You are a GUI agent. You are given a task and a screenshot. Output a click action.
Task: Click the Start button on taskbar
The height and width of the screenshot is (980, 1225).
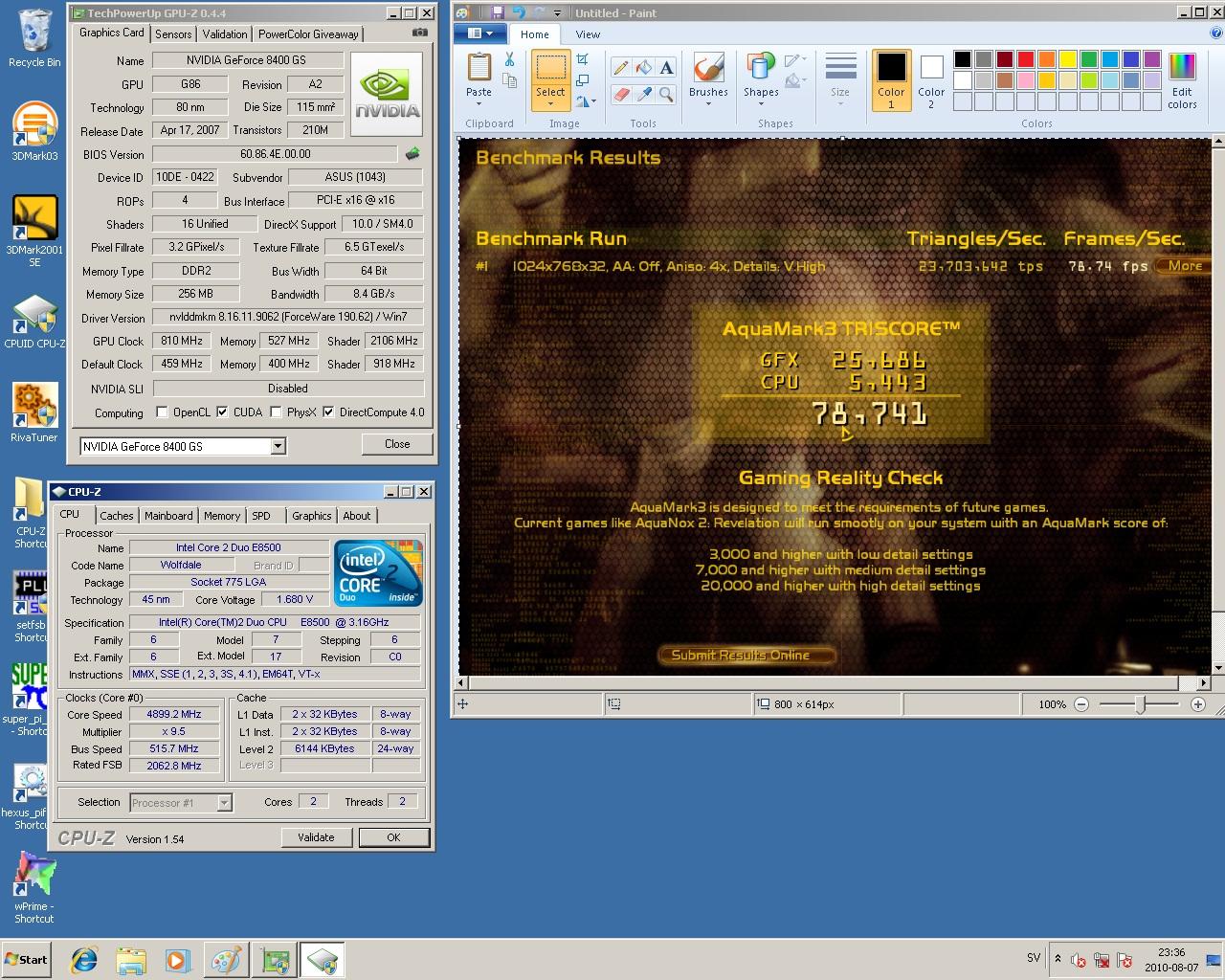pyautogui.click(x=26, y=960)
